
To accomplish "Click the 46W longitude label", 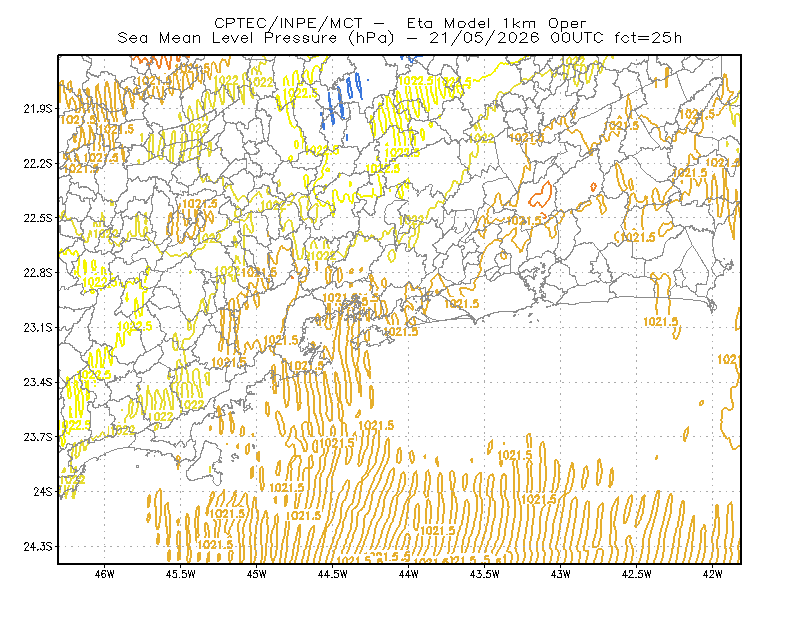I will [105, 574].
